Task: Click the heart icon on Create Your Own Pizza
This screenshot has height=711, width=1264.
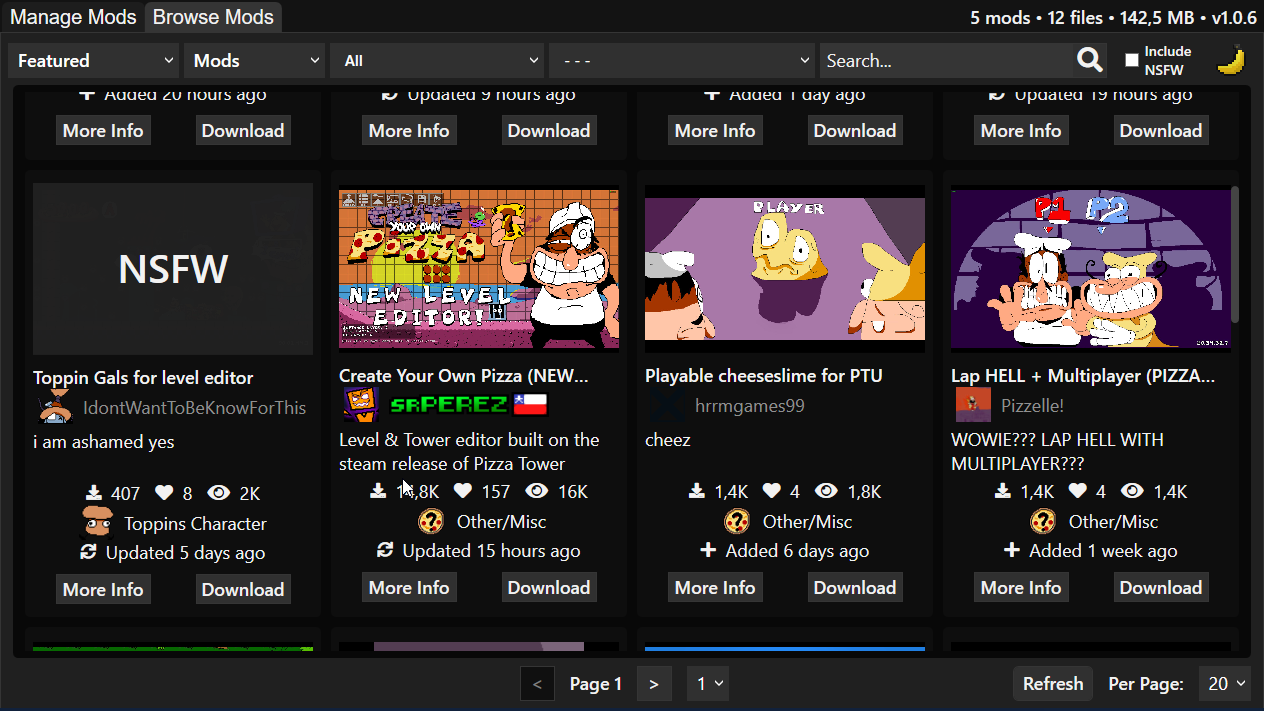Action: point(463,491)
